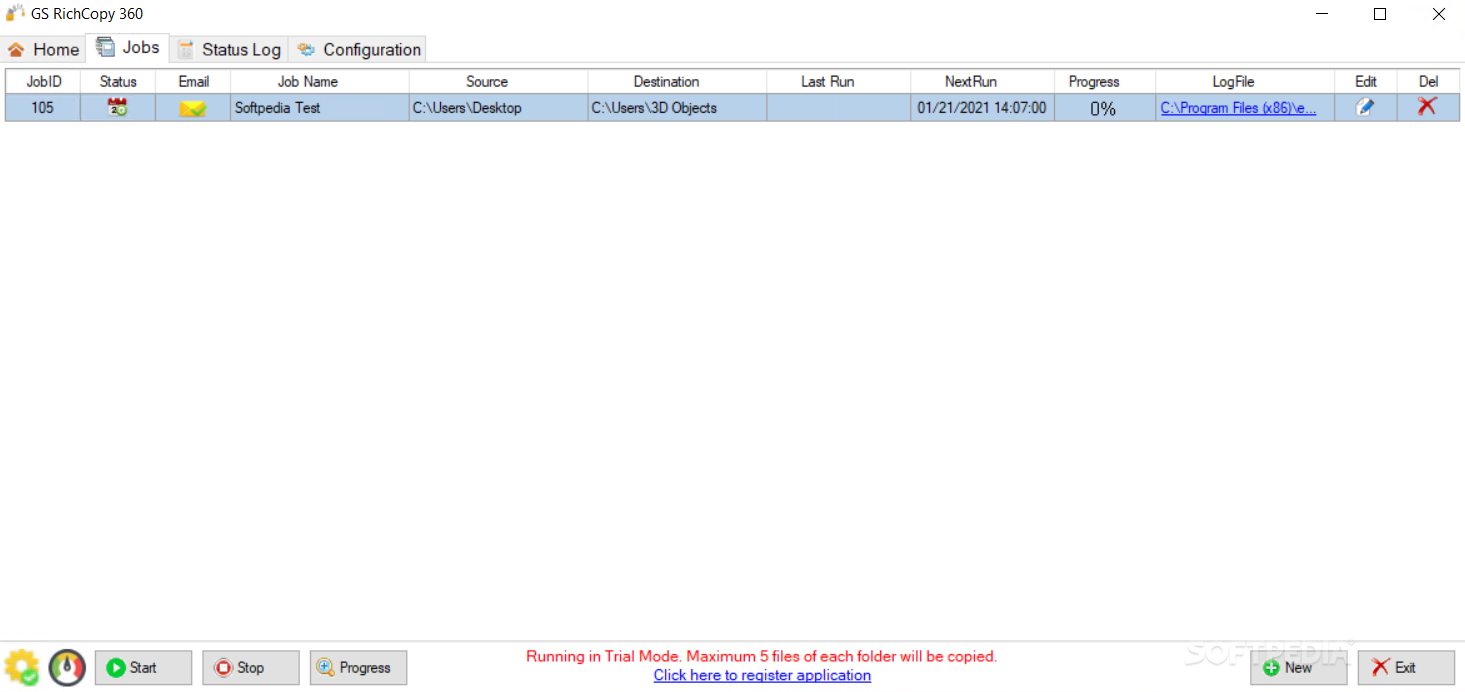Switch to the Home tab
The image size is (1465, 692).
[x=44, y=49]
